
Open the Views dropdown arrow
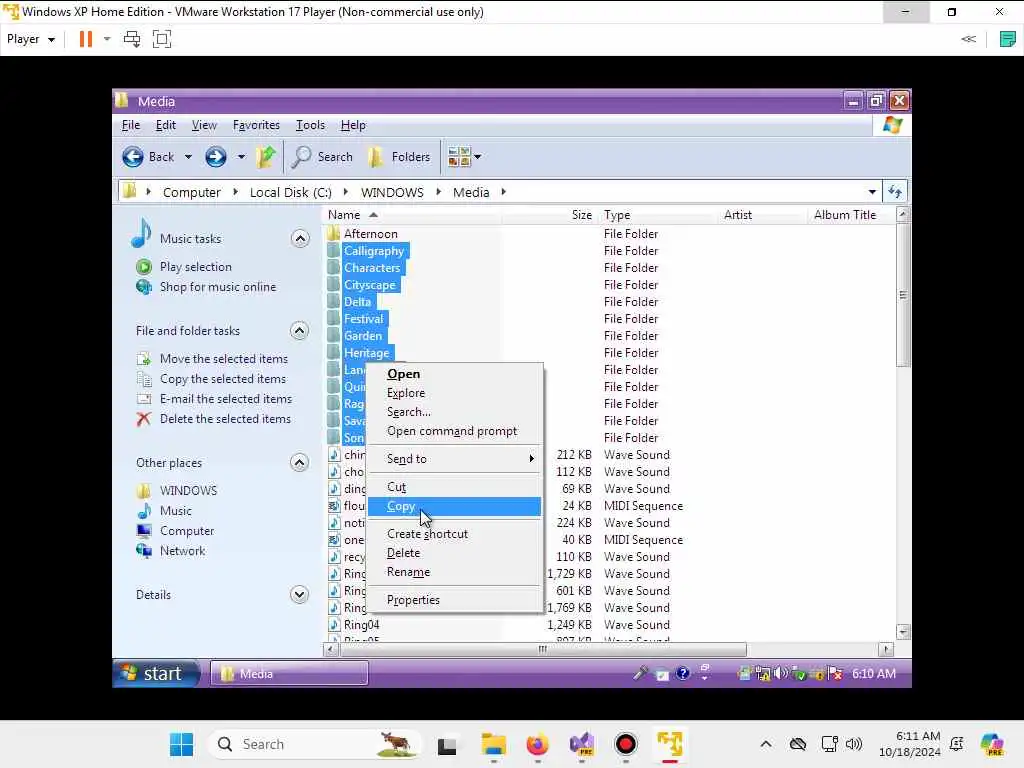477,157
